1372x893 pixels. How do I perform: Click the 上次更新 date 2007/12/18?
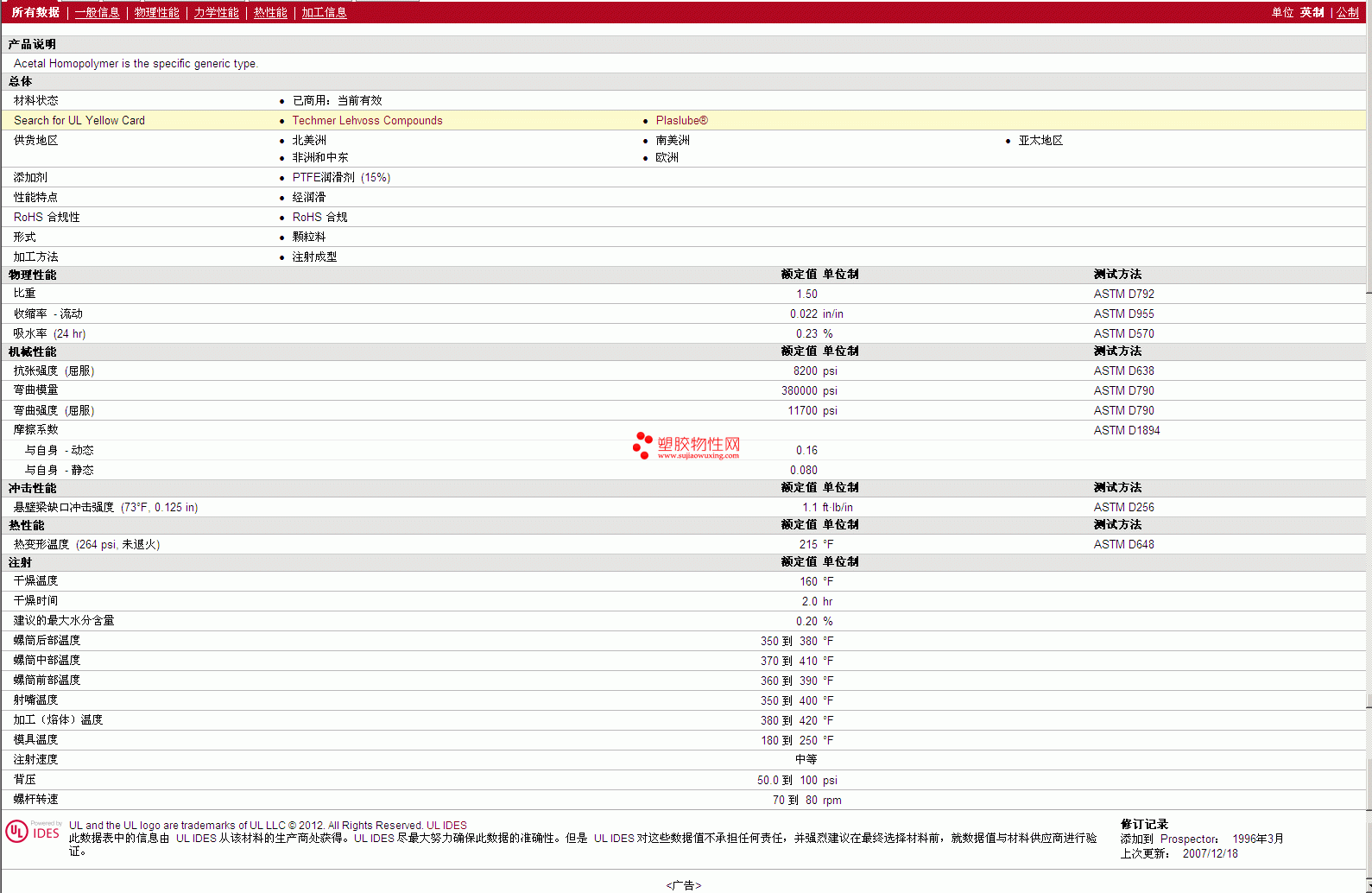[x=1210, y=854]
